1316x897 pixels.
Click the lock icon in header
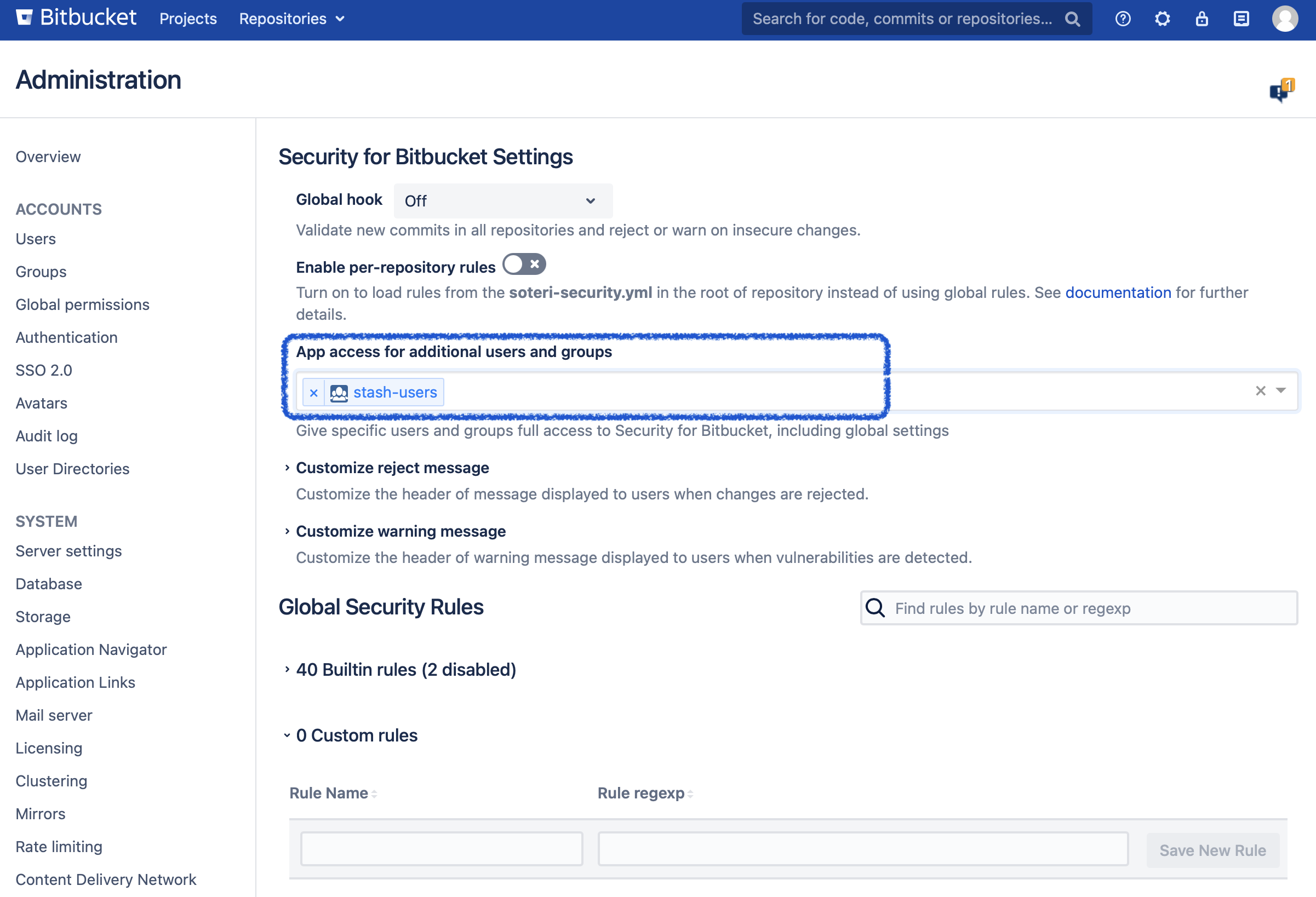(1201, 19)
